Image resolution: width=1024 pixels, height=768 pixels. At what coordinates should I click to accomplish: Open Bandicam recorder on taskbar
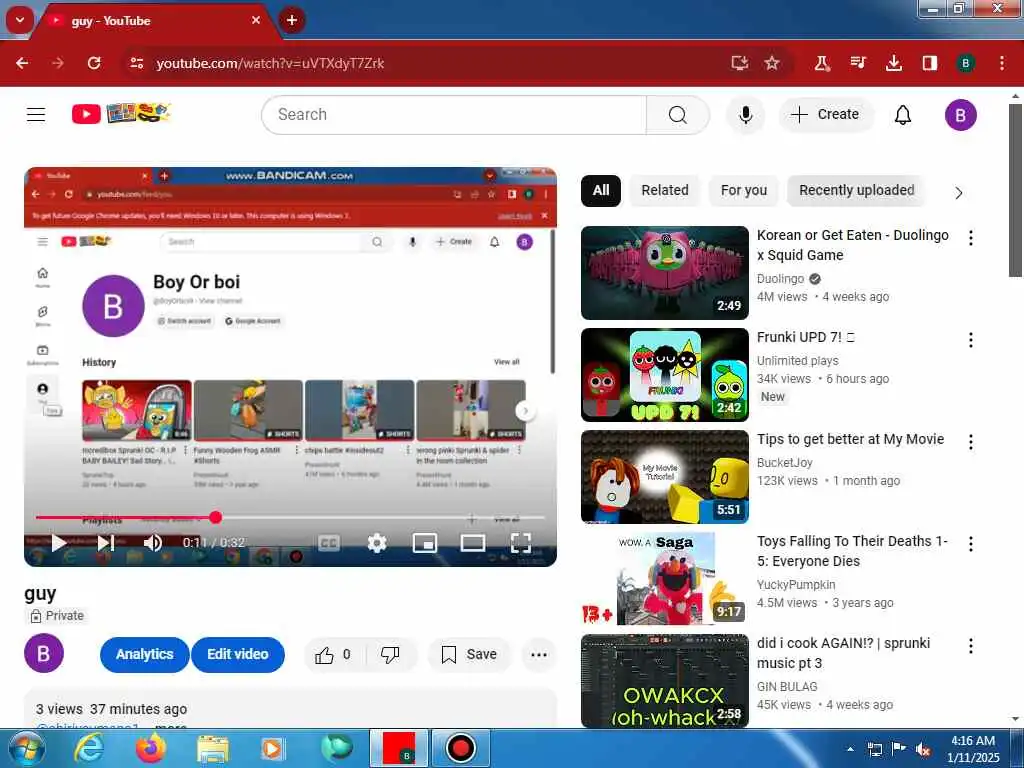click(460, 748)
